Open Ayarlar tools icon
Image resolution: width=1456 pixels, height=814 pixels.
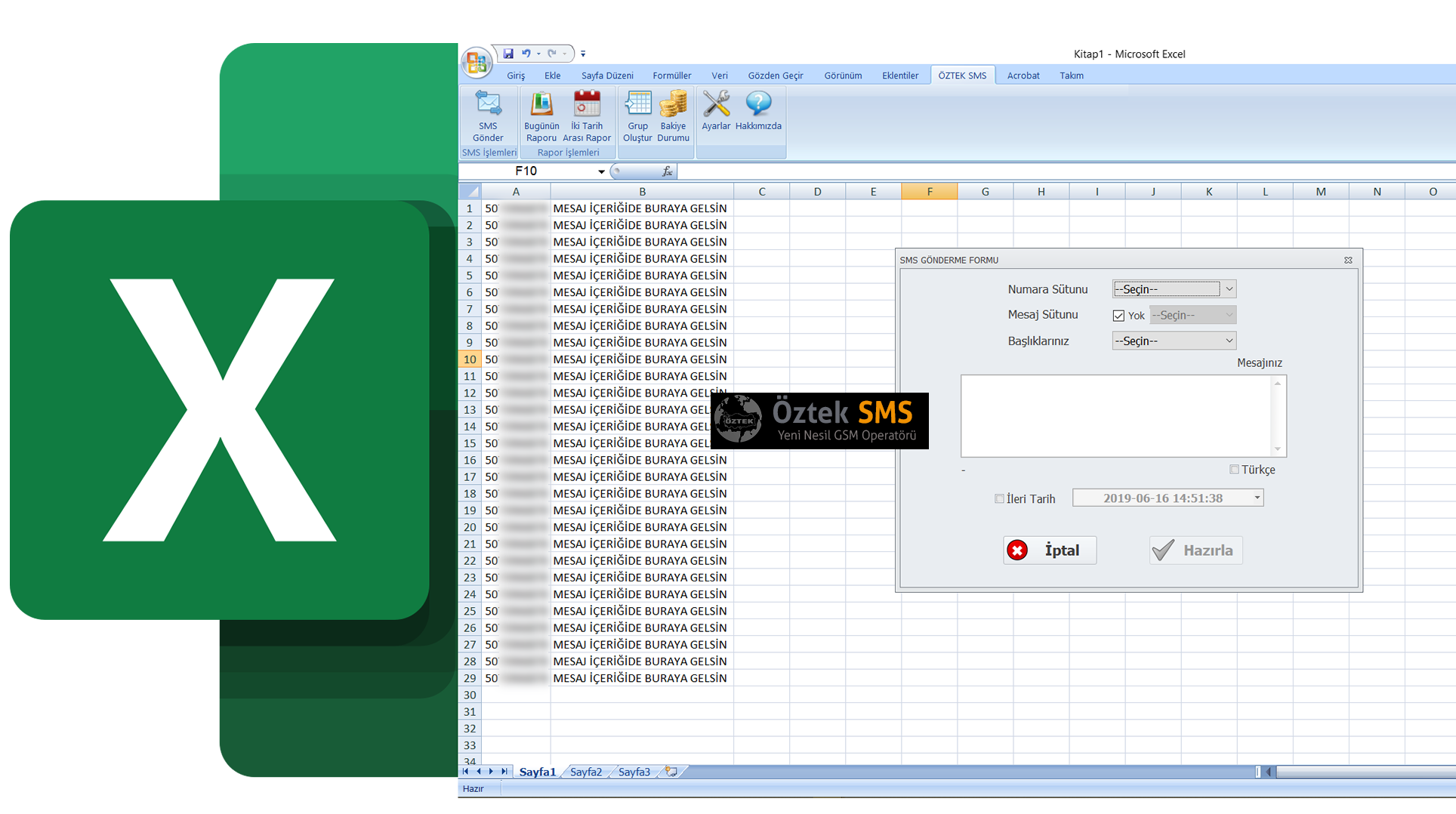coord(716,110)
